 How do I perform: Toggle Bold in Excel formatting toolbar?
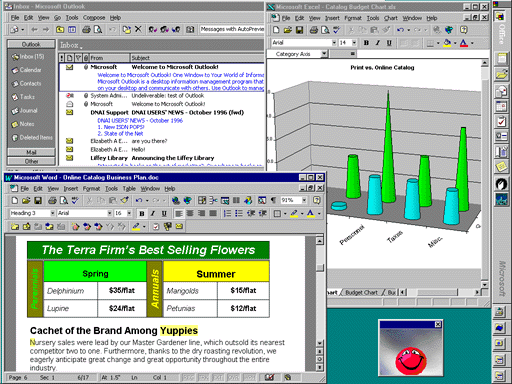[366, 43]
